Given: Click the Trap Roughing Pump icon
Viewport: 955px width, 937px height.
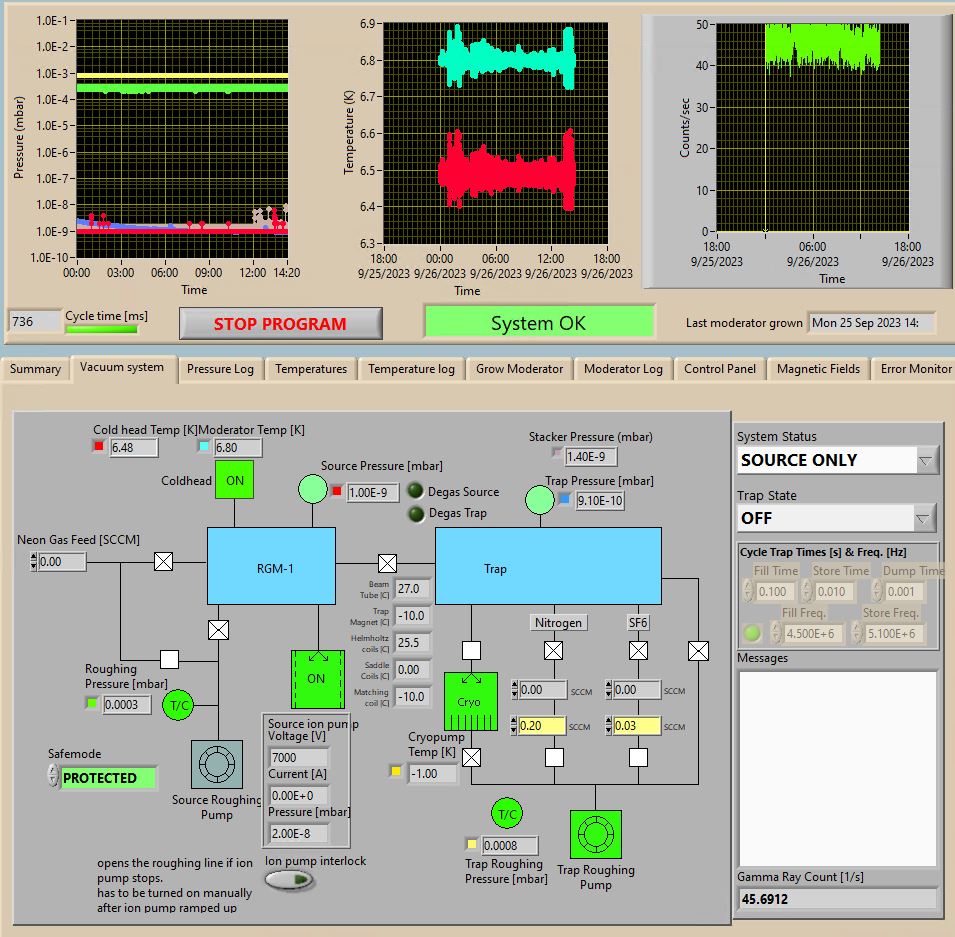Looking at the screenshot, I should (x=595, y=835).
